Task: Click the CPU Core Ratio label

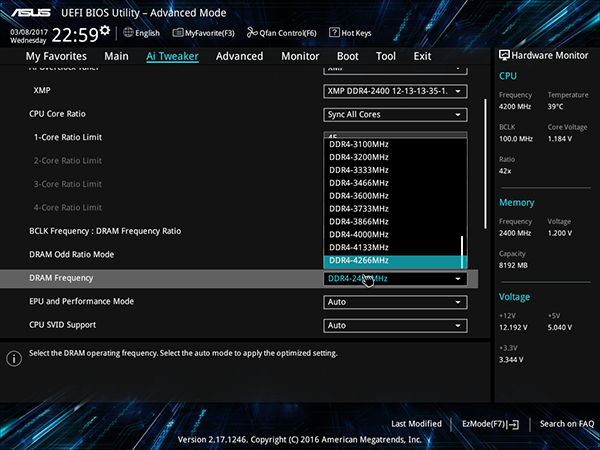Action: [x=57, y=114]
